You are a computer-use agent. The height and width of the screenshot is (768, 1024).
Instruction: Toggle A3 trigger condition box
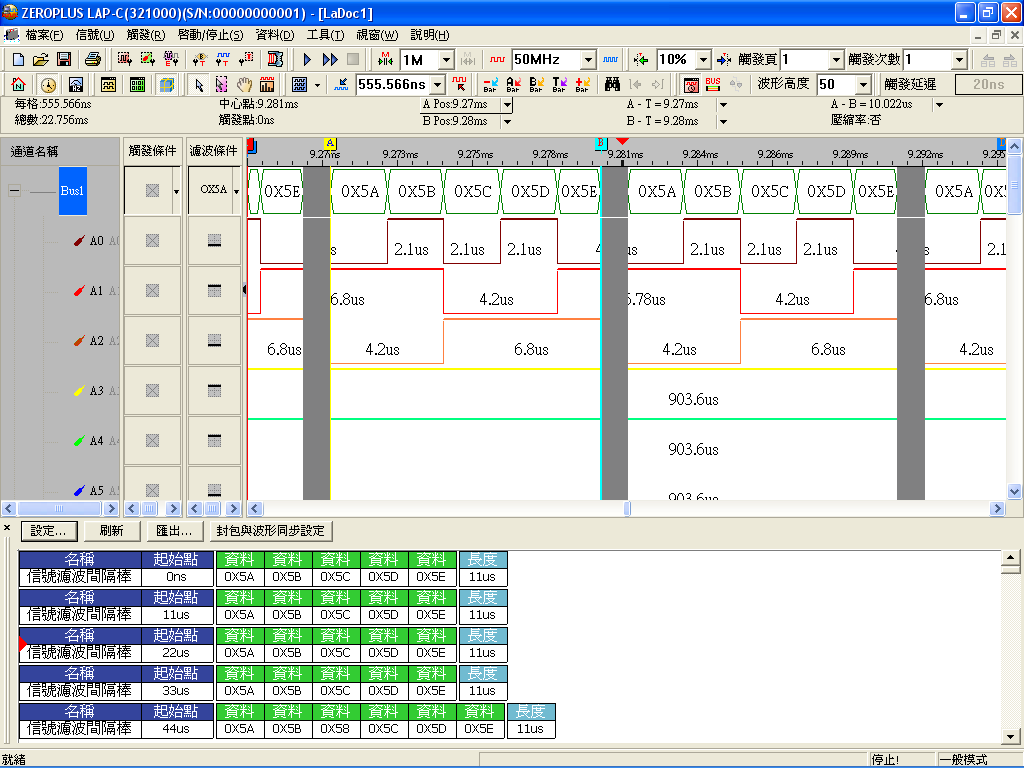pyautogui.click(x=152, y=391)
